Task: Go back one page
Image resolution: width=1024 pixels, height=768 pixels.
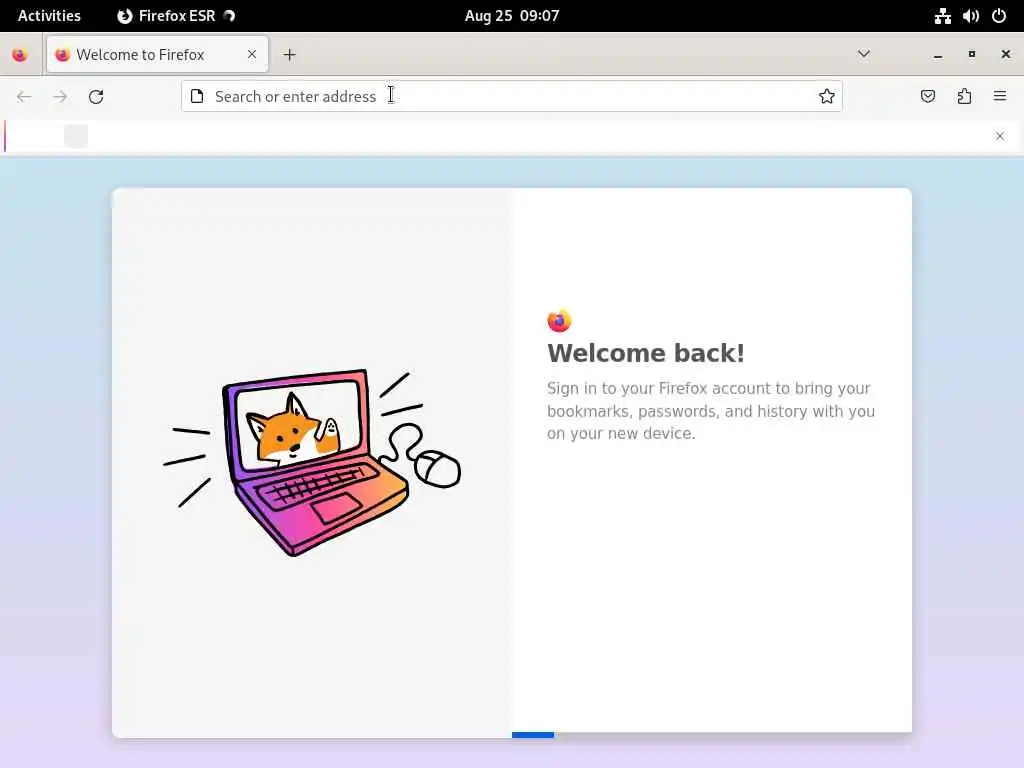Action: 24,97
